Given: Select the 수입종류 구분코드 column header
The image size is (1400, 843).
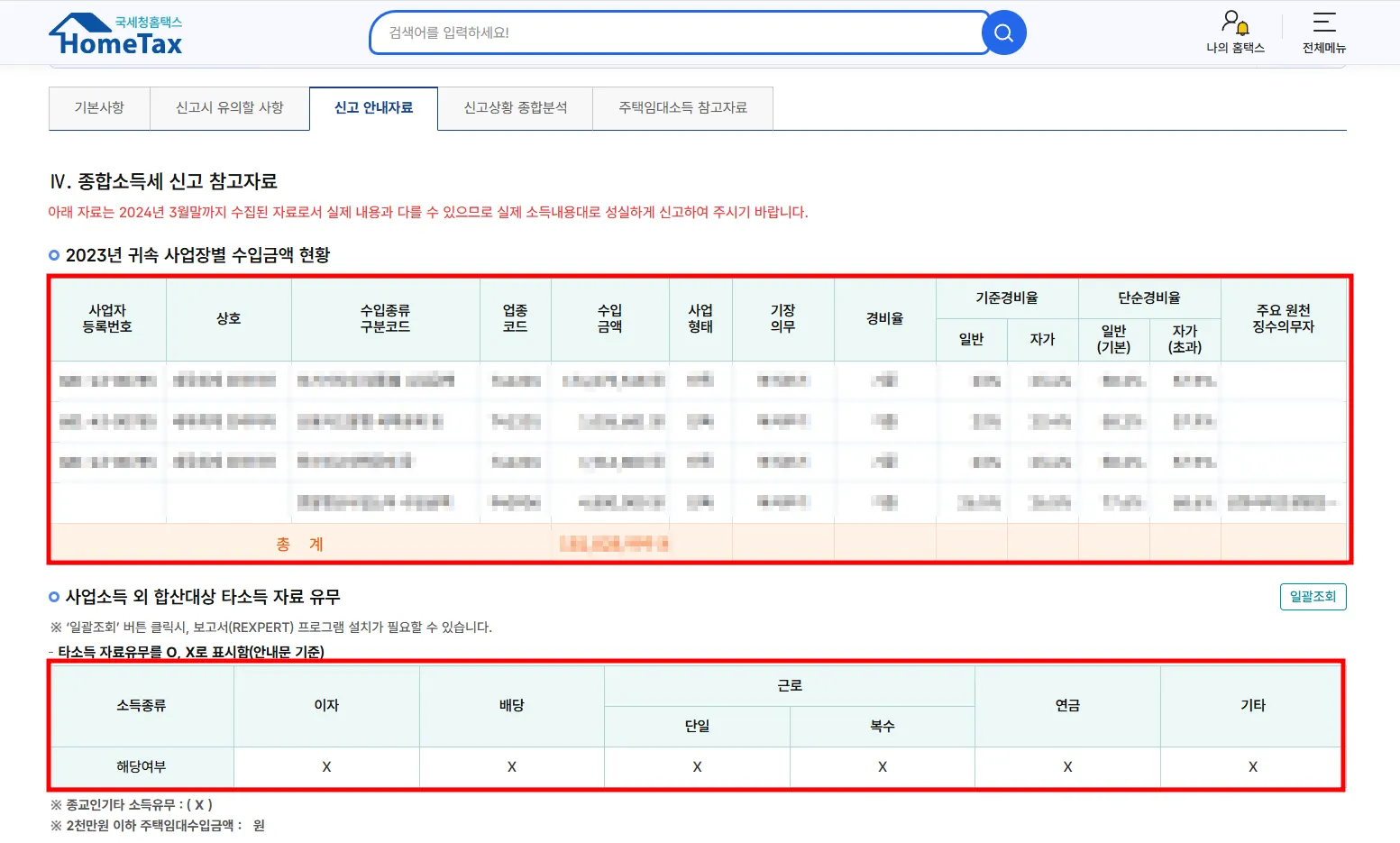Looking at the screenshot, I should 386,319.
